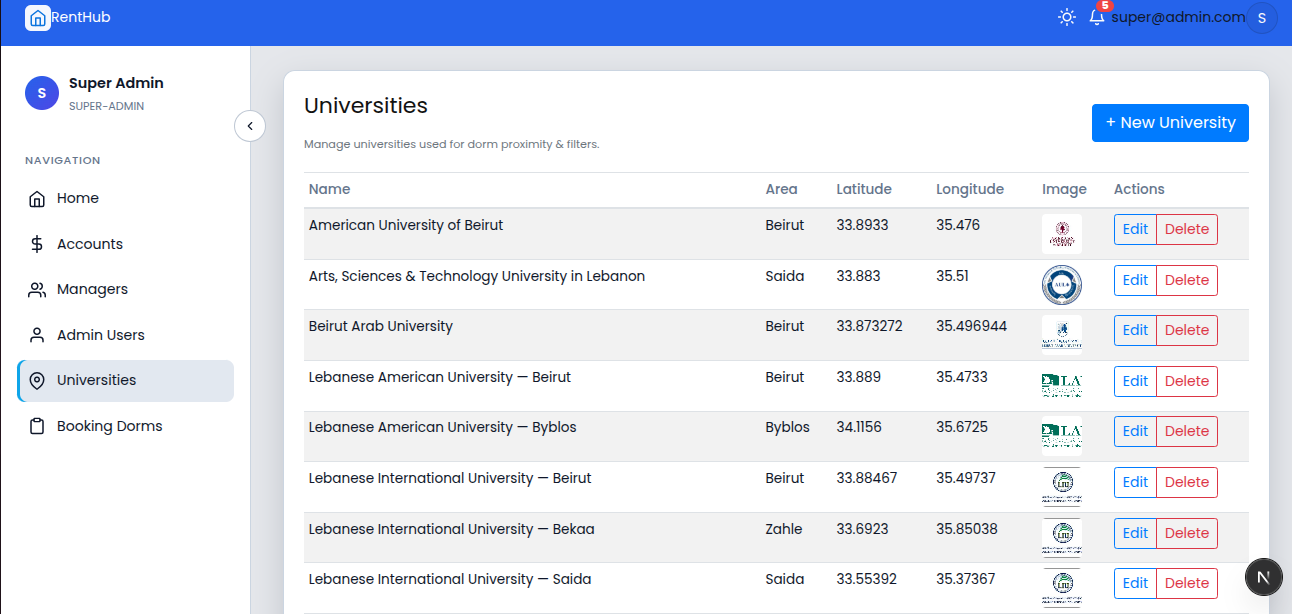Delete Lebanese International University — Bekaa
This screenshot has width=1292, height=614.
pos(1187,533)
